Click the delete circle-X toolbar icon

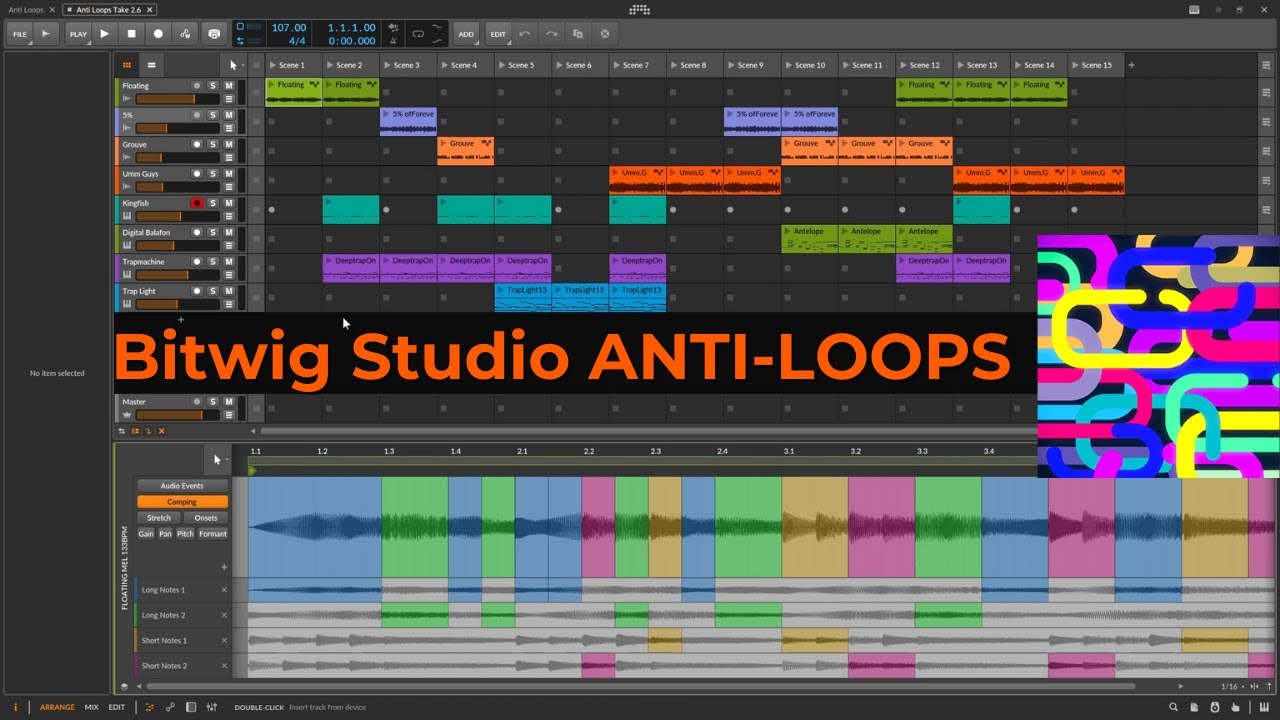tap(604, 34)
